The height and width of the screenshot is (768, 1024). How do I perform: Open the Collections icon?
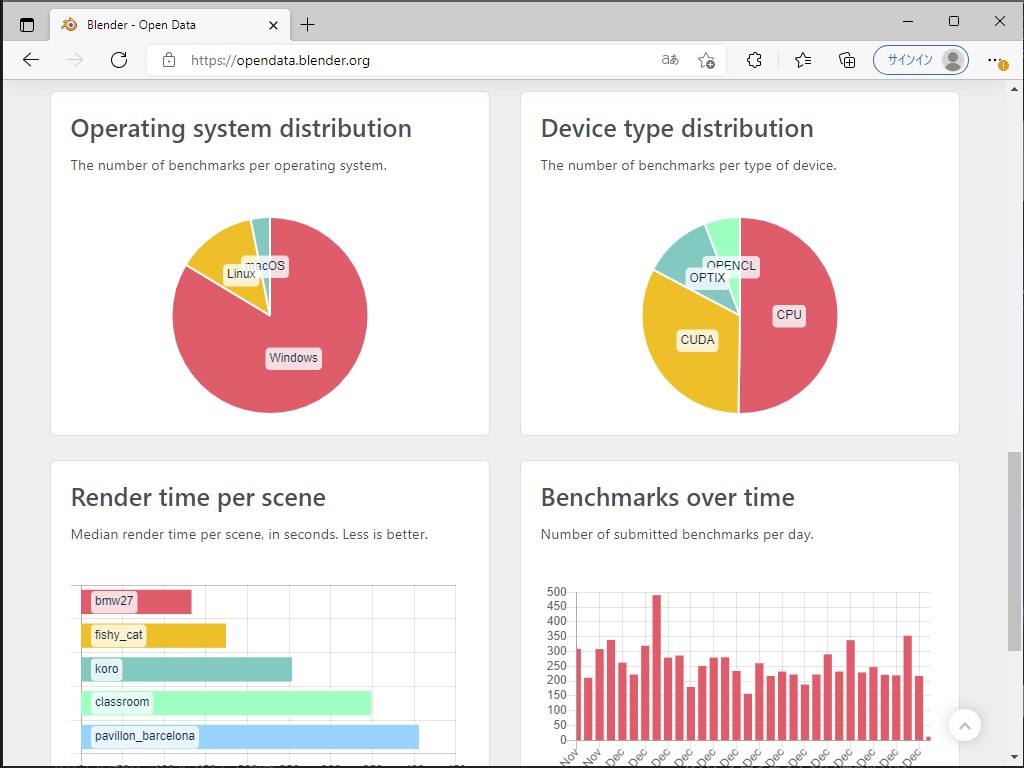[847, 60]
